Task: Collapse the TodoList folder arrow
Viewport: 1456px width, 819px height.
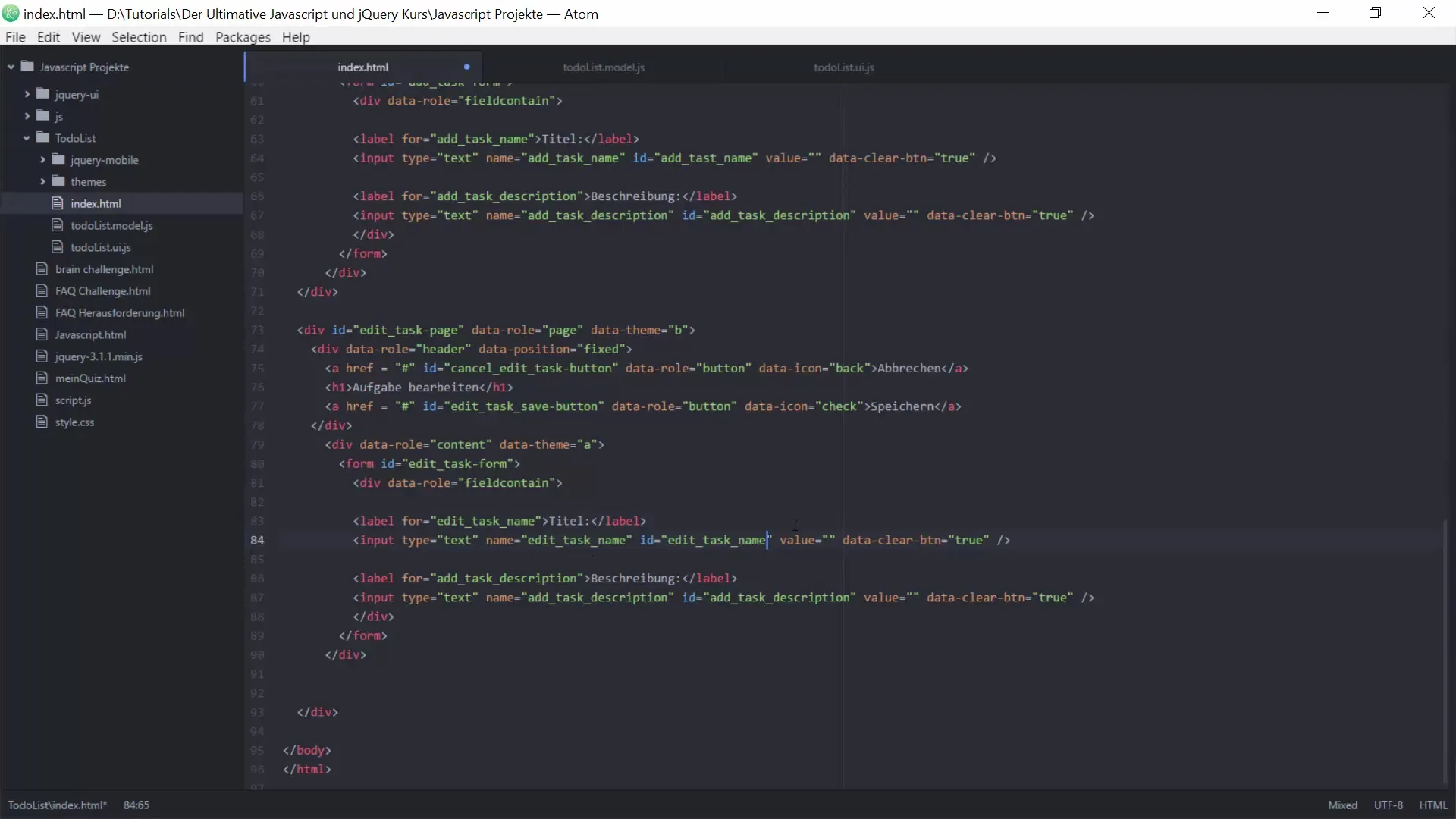Action: click(x=27, y=138)
